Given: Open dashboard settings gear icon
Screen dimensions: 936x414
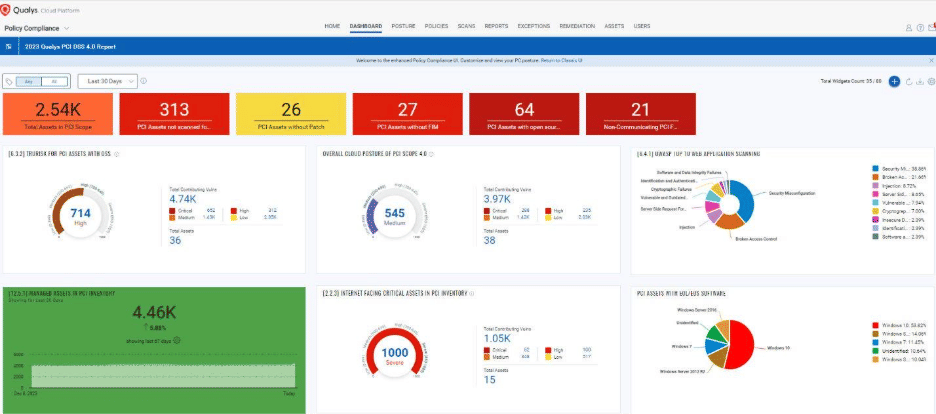Looking at the screenshot, I should click(931, 82).
